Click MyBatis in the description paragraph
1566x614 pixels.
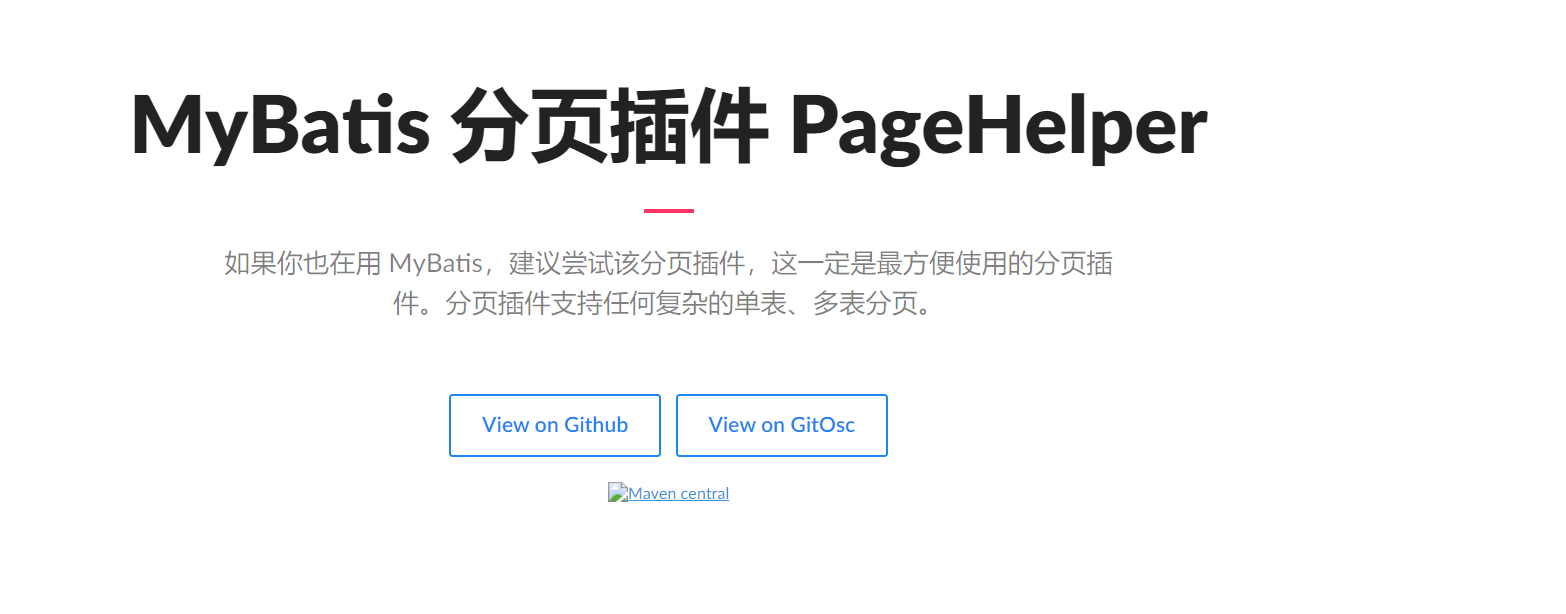pos(436,265)
